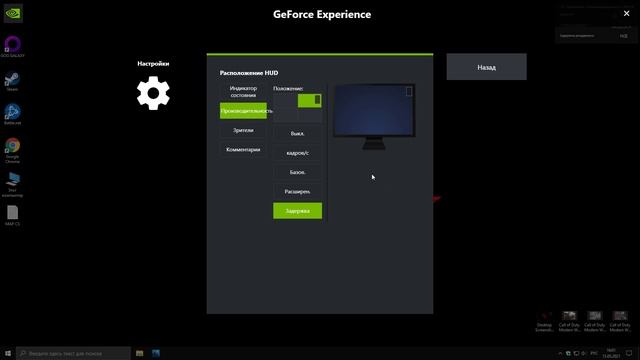
Task: Open the volume icon in system tray
Action: pos(583,353)
